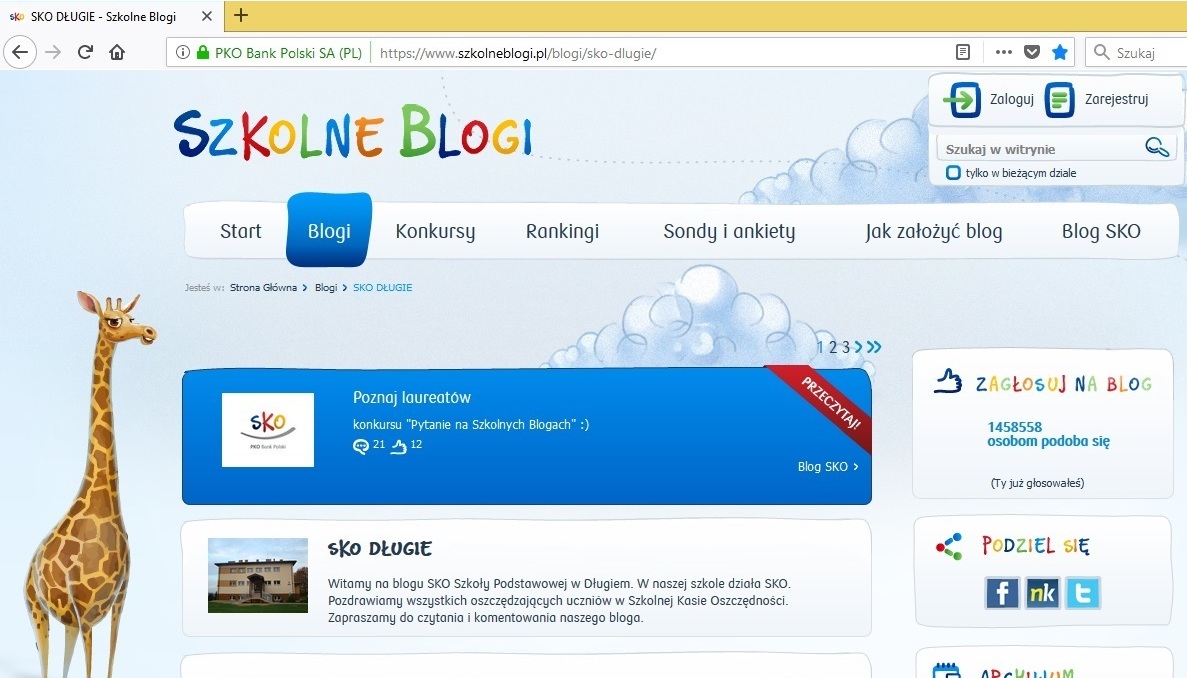1187x678 pixels.
Task: Open the Start menu item
Action: [x=241, y=231]
